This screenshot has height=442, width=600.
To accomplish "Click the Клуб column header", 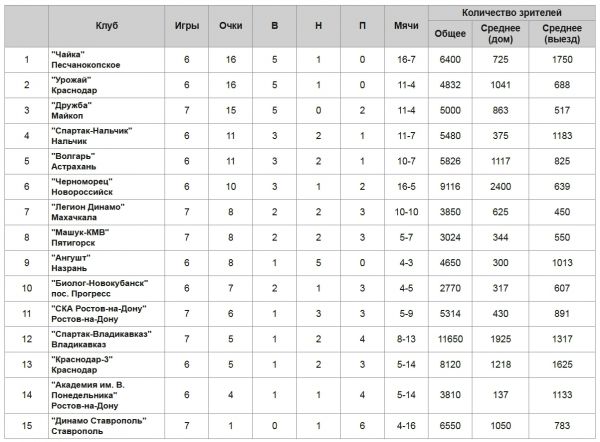I will (x=106, y=26).
